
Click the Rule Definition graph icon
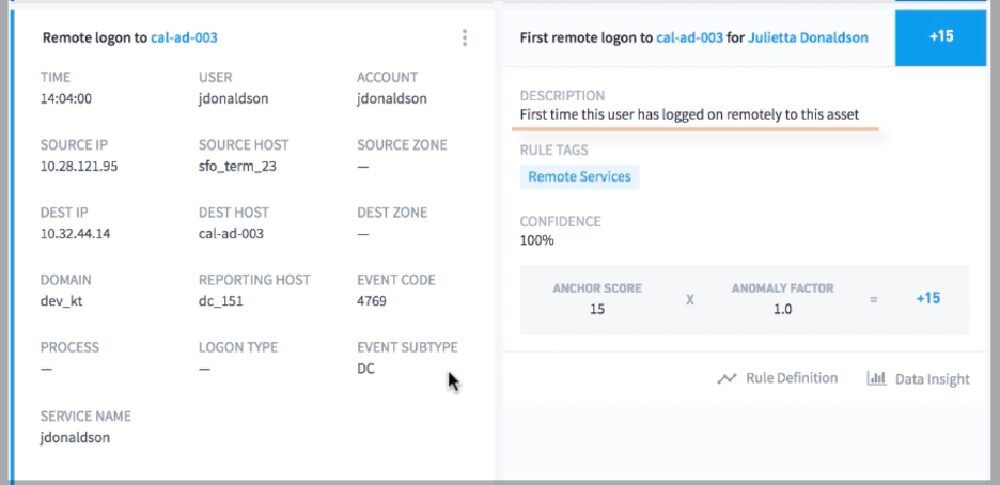click(726, 379)
